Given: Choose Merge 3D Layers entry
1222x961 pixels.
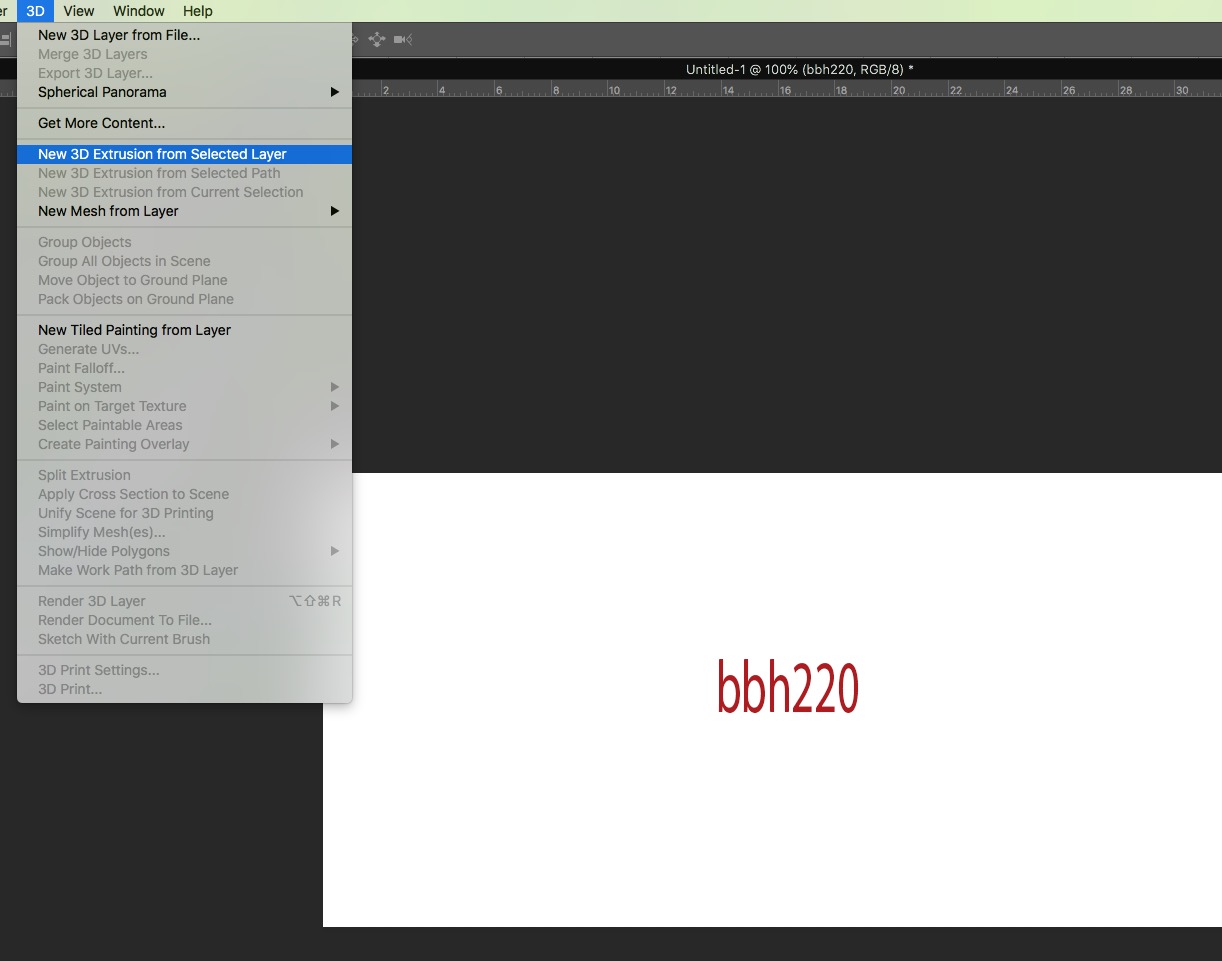Looking at the screenshot, I should coord(184,54).
